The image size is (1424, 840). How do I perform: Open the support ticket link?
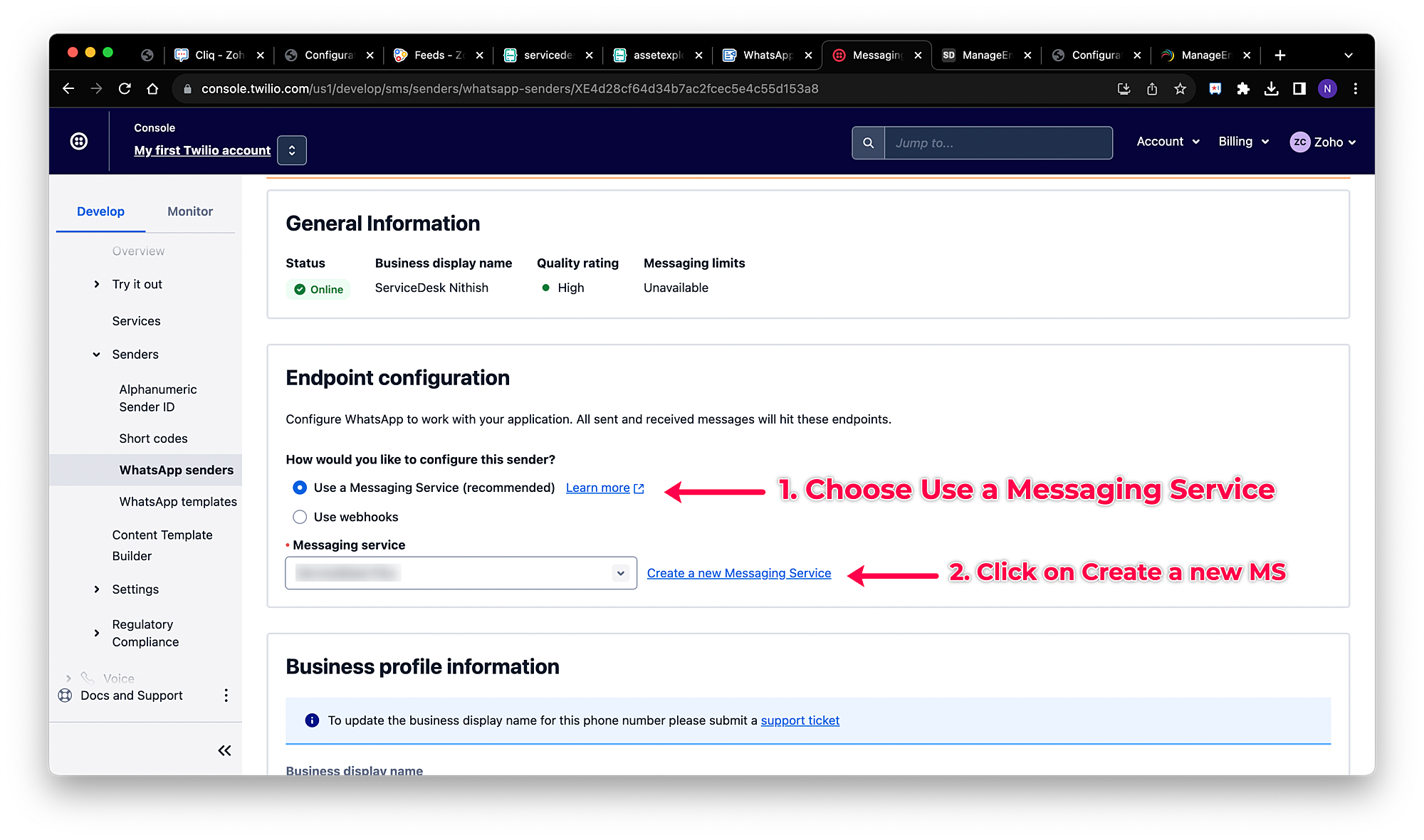coord(800,720)
